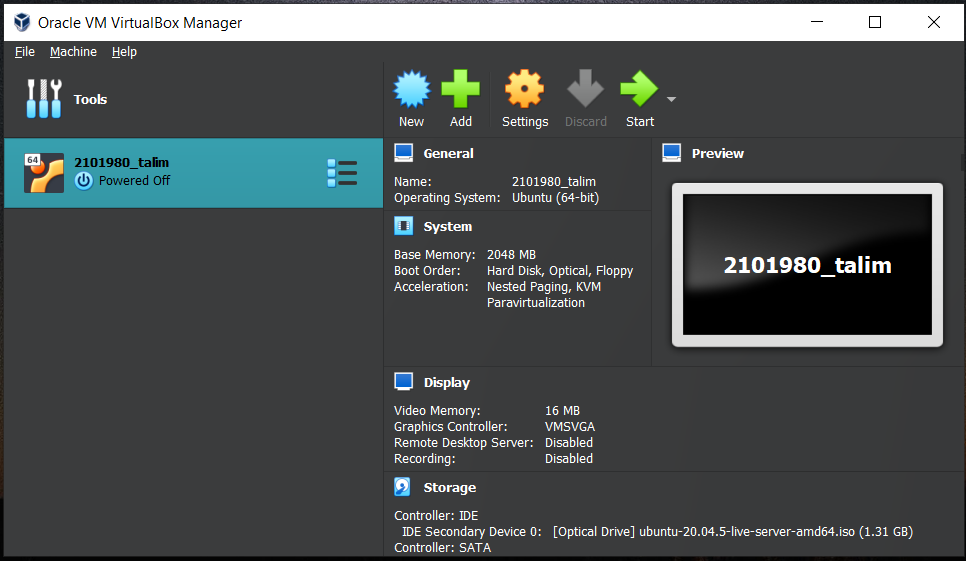Click the Discard arrow icon
This screenshot has width=966, height=561.
click(585, 89)
